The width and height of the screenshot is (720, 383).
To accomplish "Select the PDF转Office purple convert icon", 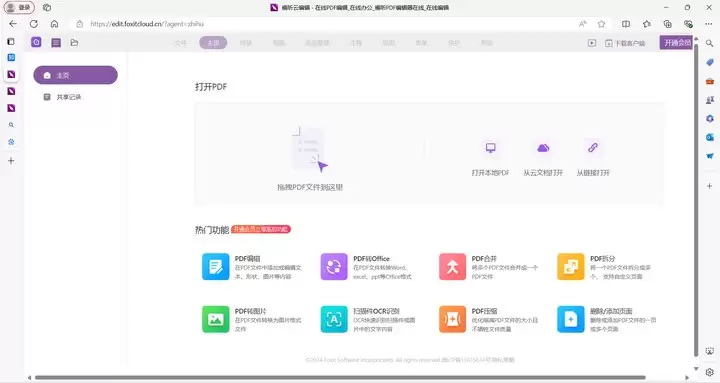I will (334, 266).
